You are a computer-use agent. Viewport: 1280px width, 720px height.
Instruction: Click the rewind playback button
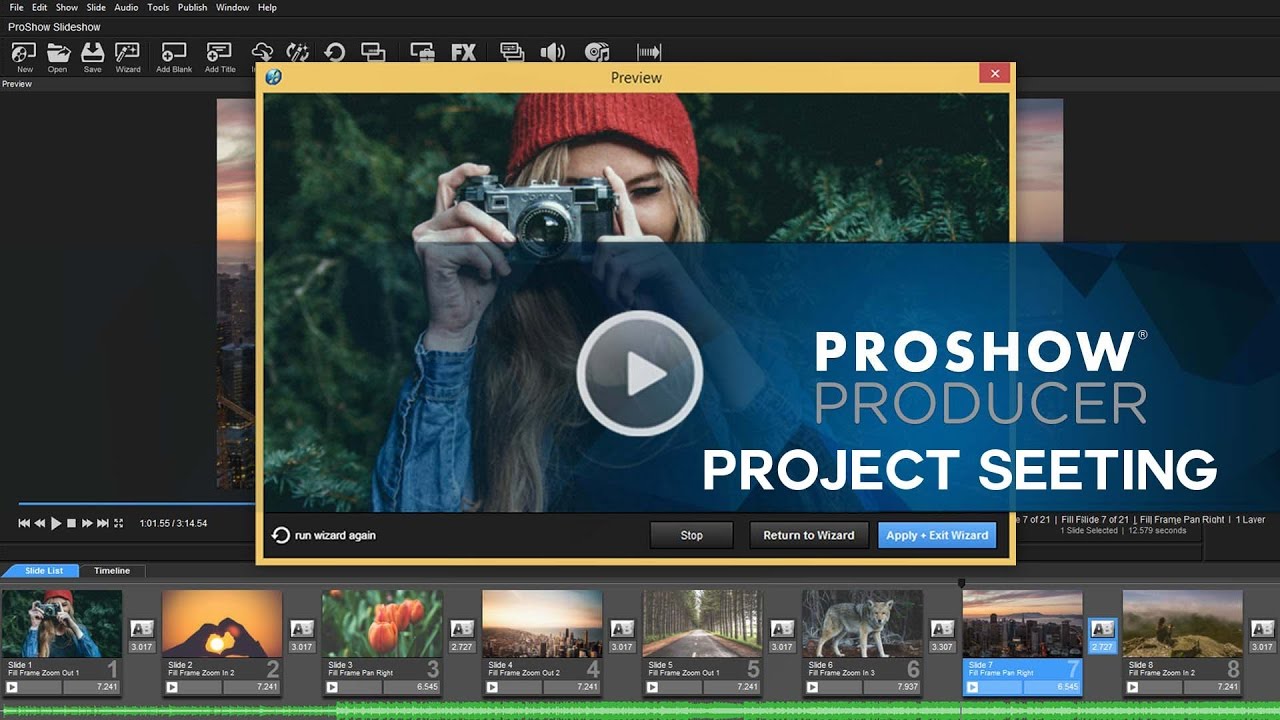point(40,523)
